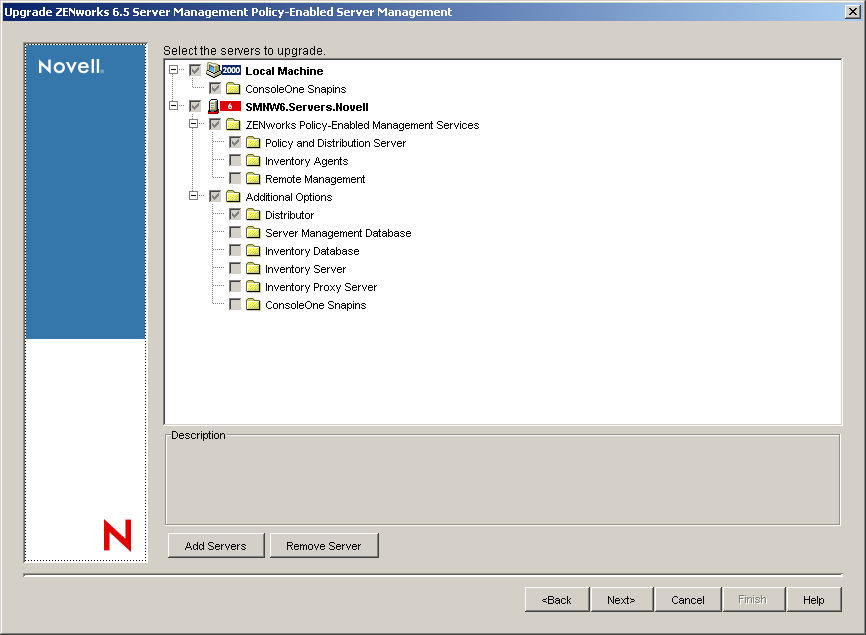The height and width of the screenshot is (635, 866).
Task: Click the folder icon beside Inventory Agents
Action: point(254,160)
